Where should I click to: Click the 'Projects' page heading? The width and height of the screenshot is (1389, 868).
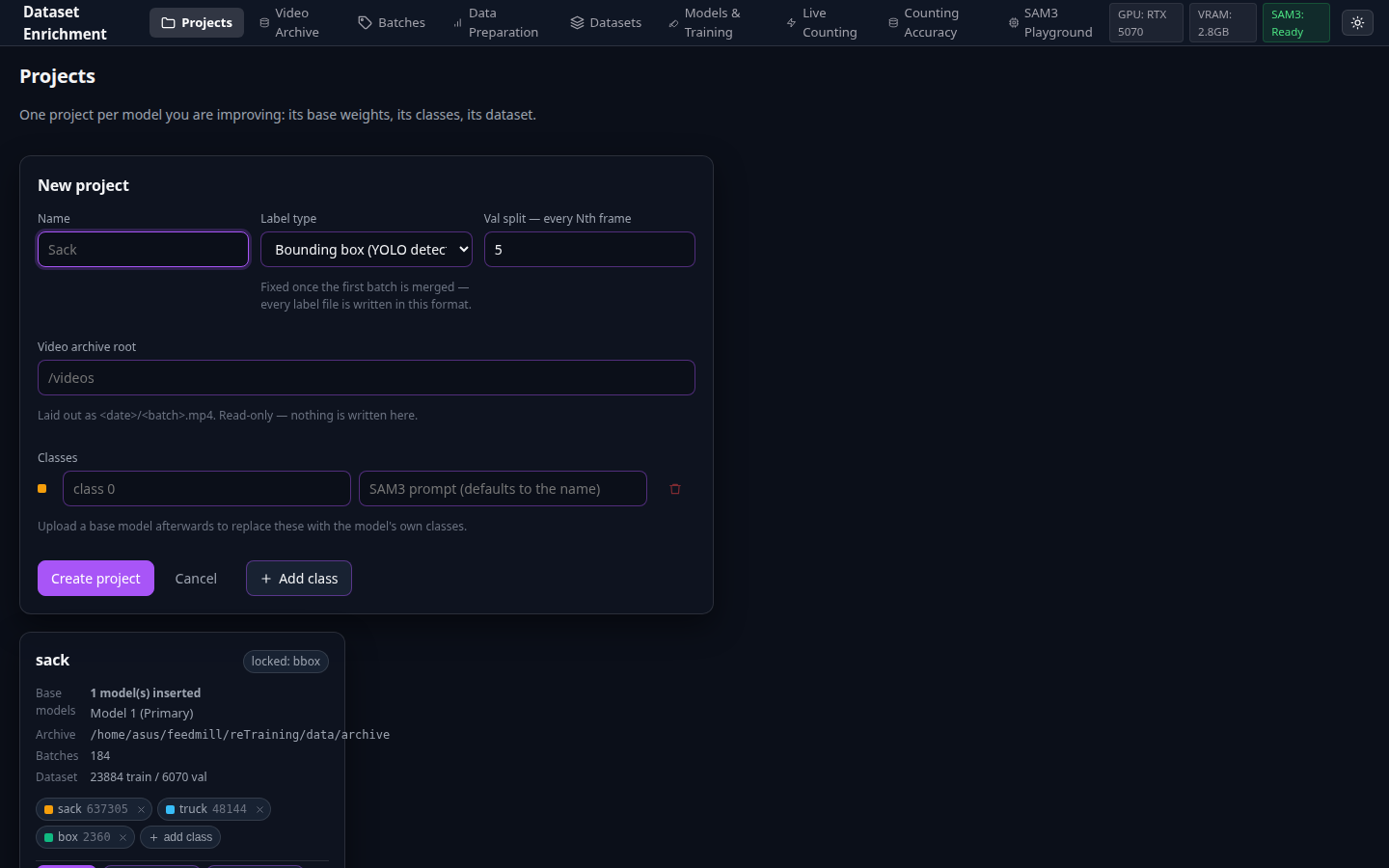(57, 76)
